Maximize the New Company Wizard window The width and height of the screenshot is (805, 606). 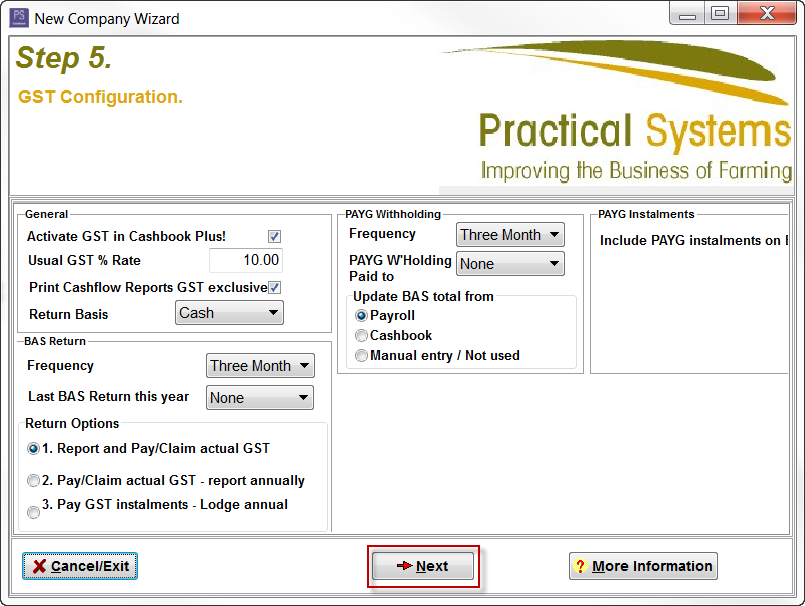[x=720, y=13]
